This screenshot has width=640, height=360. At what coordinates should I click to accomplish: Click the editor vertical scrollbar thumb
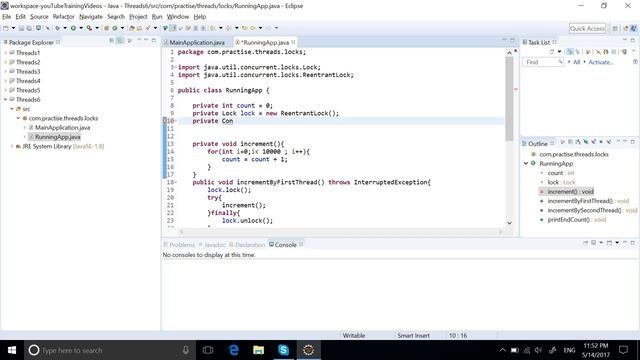click(509, 98)
